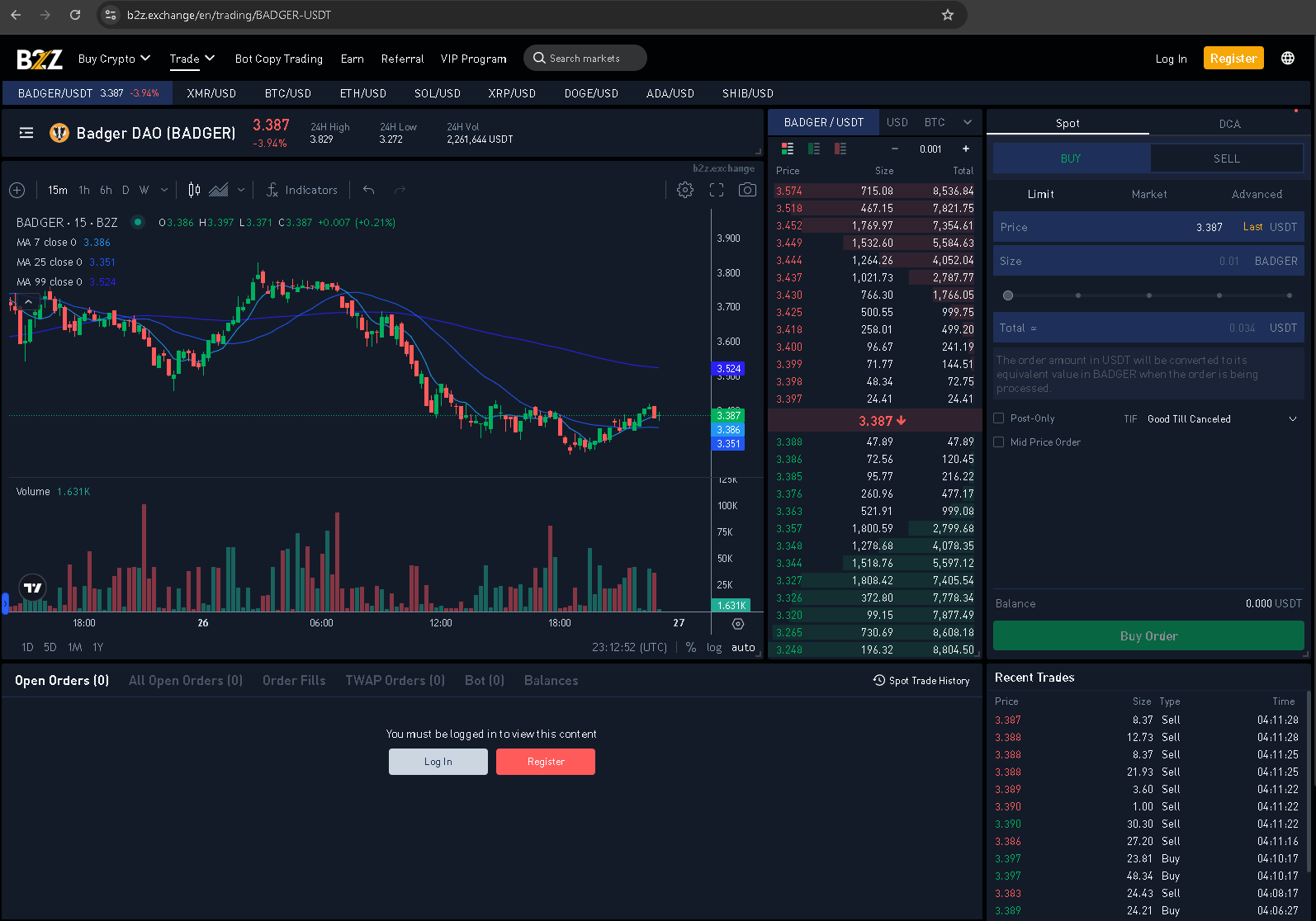
Task: Click the red Register button in orders panel
Action: point(546,762)
